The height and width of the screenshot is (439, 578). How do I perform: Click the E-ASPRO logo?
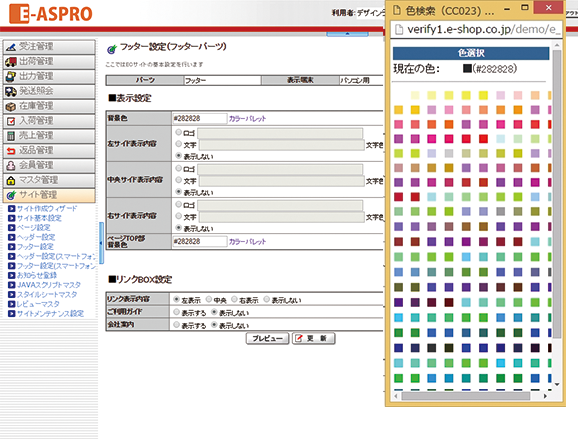coord(51,14)
